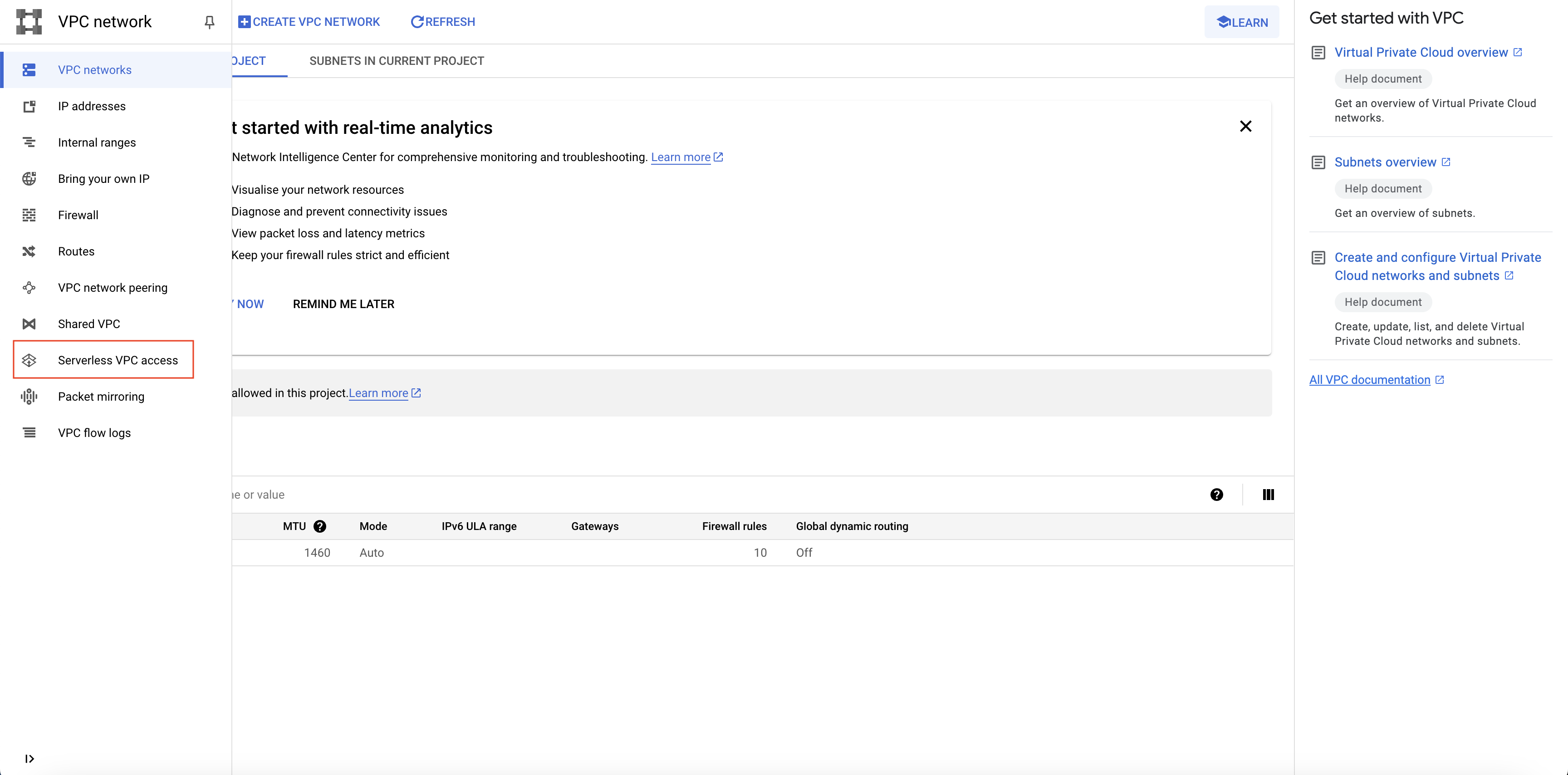Open Subnets overview help link

(x=1386, y=162)
